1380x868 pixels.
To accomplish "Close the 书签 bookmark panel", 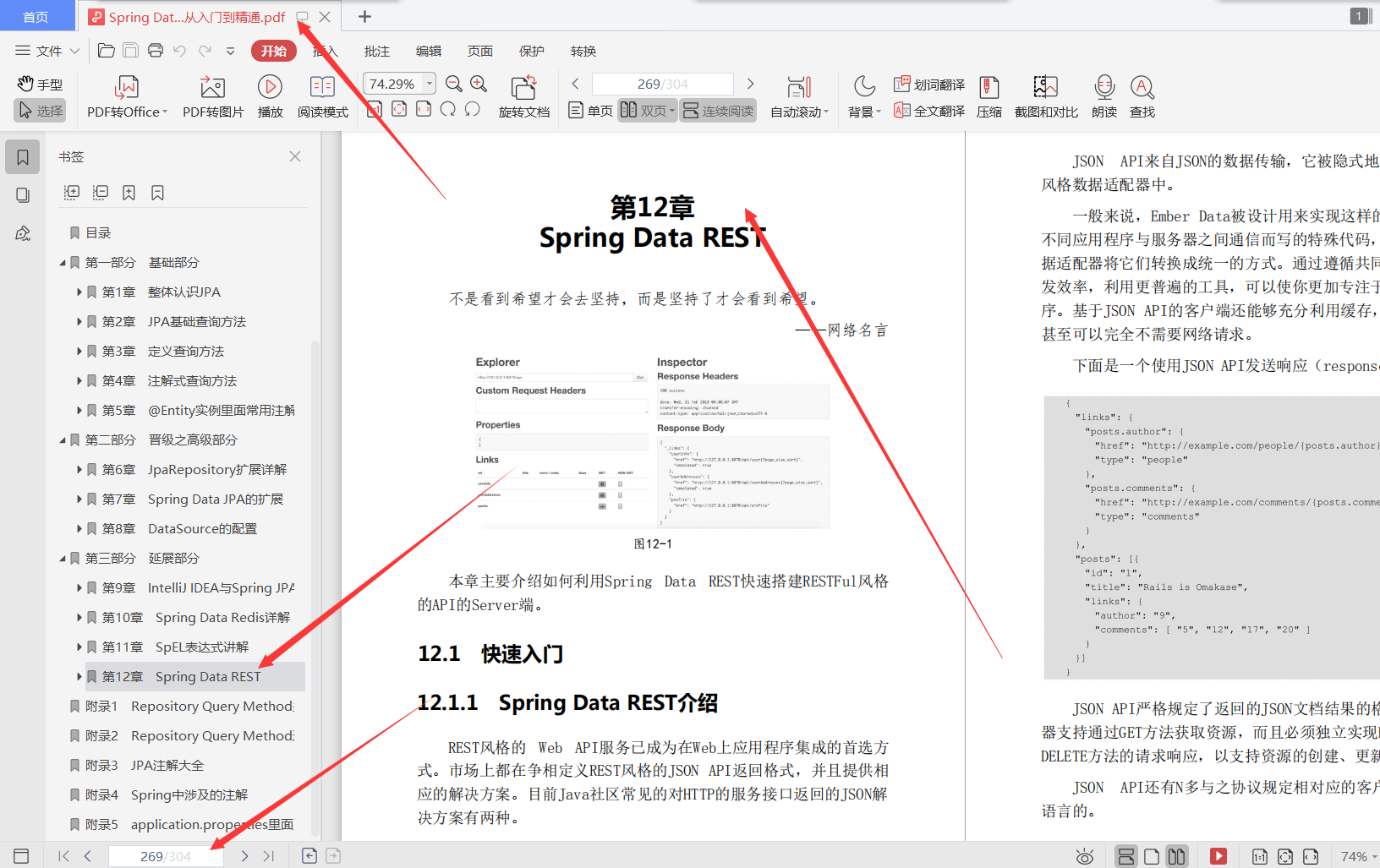I will [295, 156].
